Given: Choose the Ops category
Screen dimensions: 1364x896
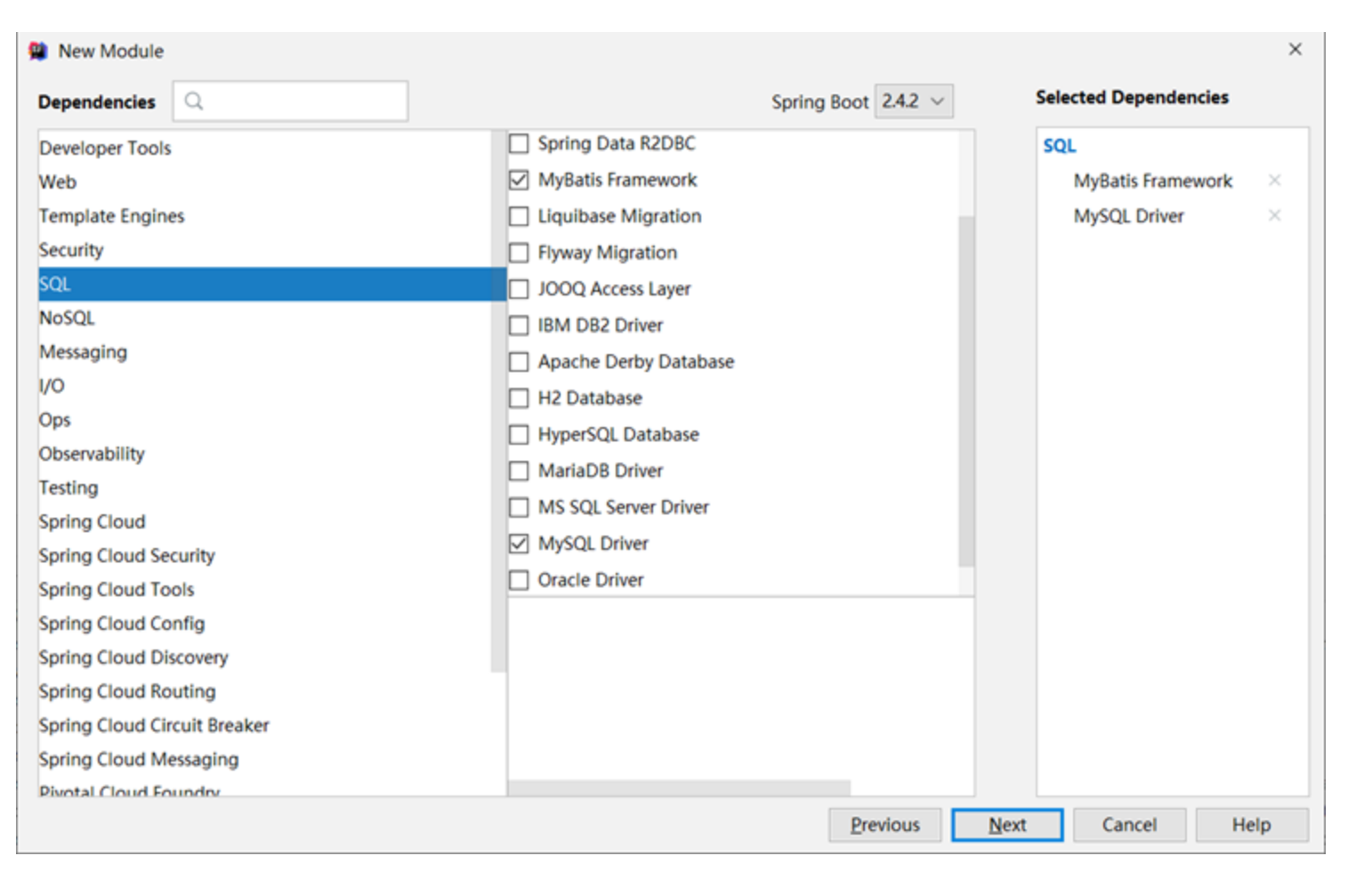Looking at the screenshot, I should 265,420.
